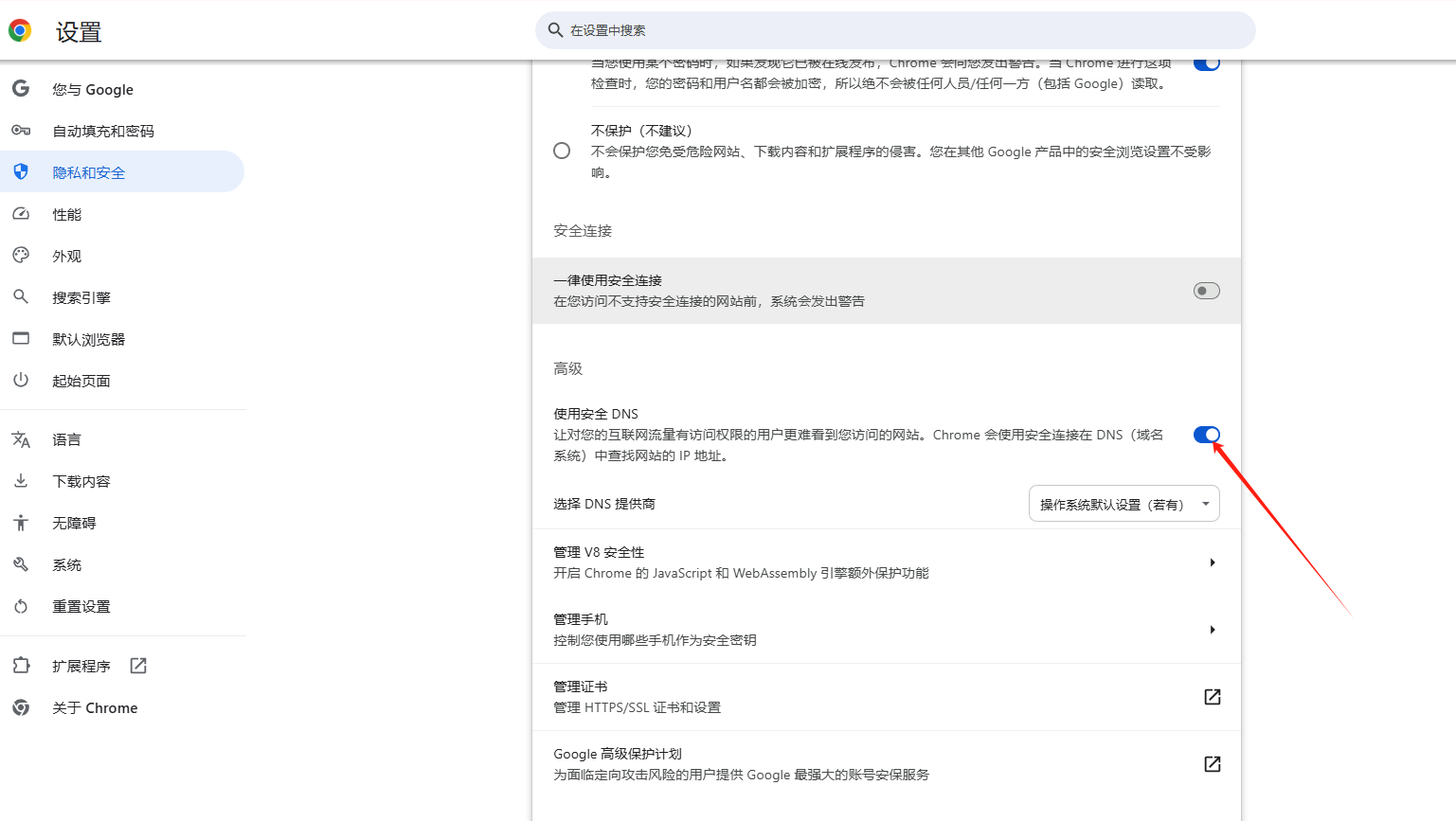Click the external link icon beside 扩展程序

(x=138, y=666)
